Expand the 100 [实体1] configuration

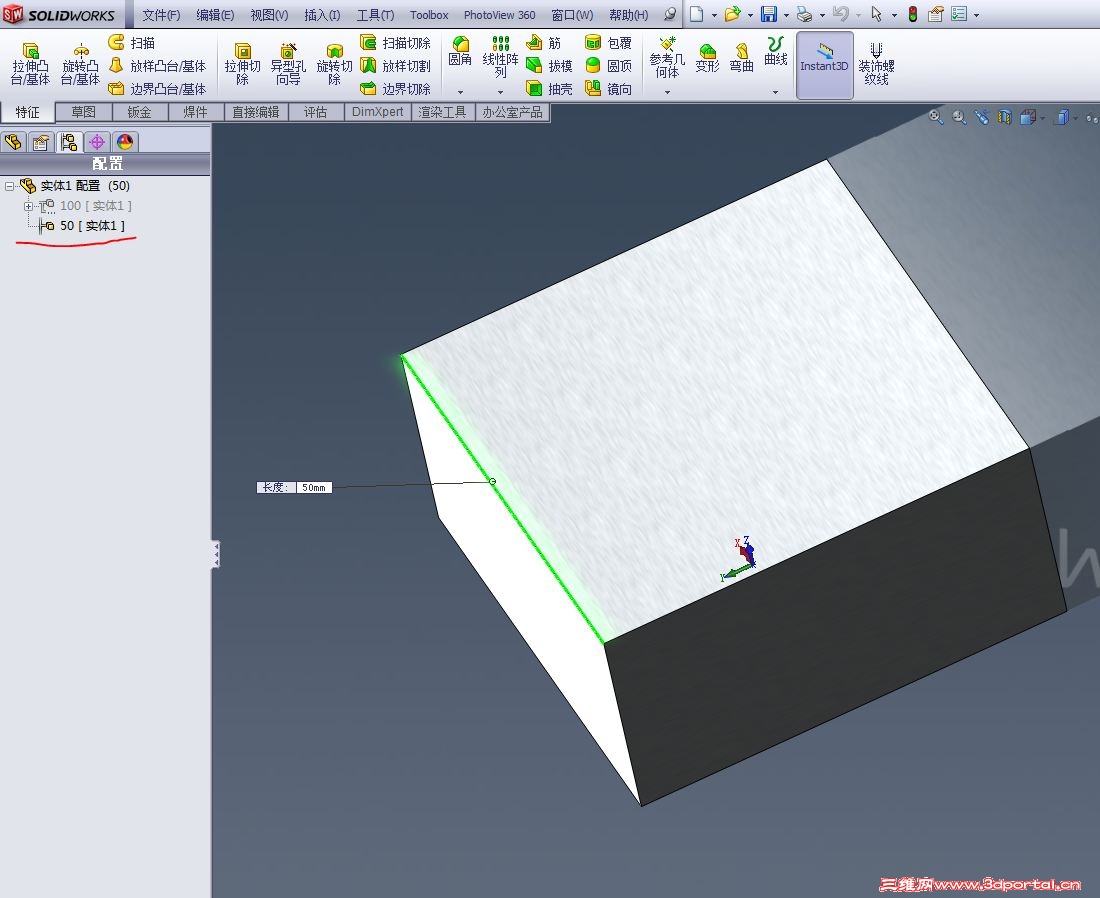[x=29, y=206]
